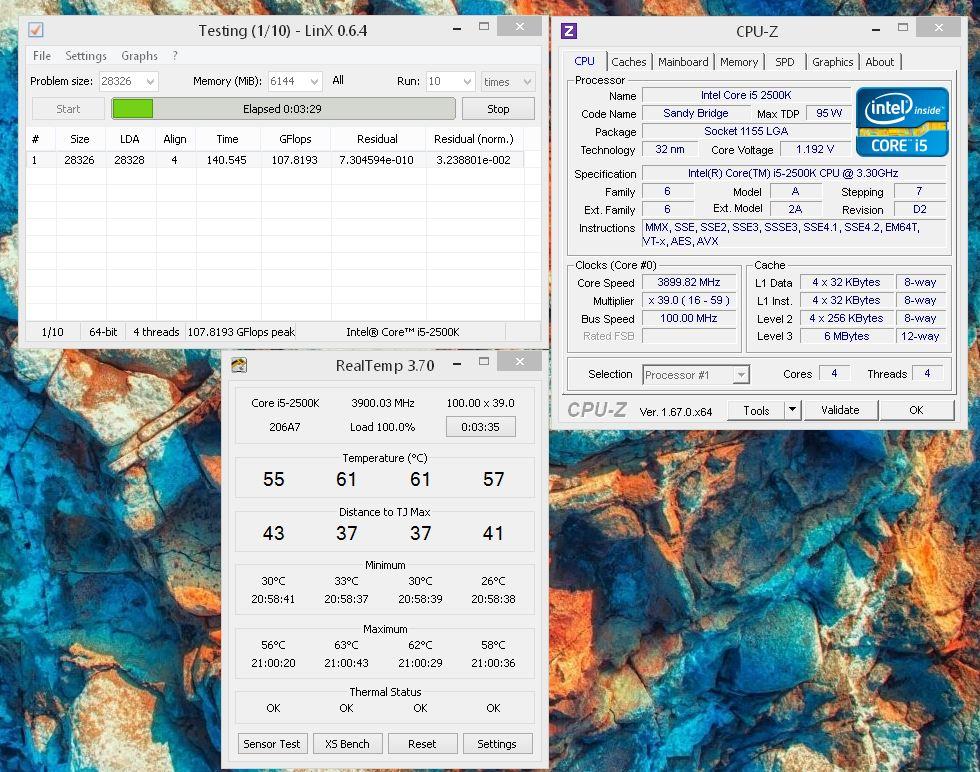
Task: Click the Stop button in LinX
Action: tap(498, 109)
